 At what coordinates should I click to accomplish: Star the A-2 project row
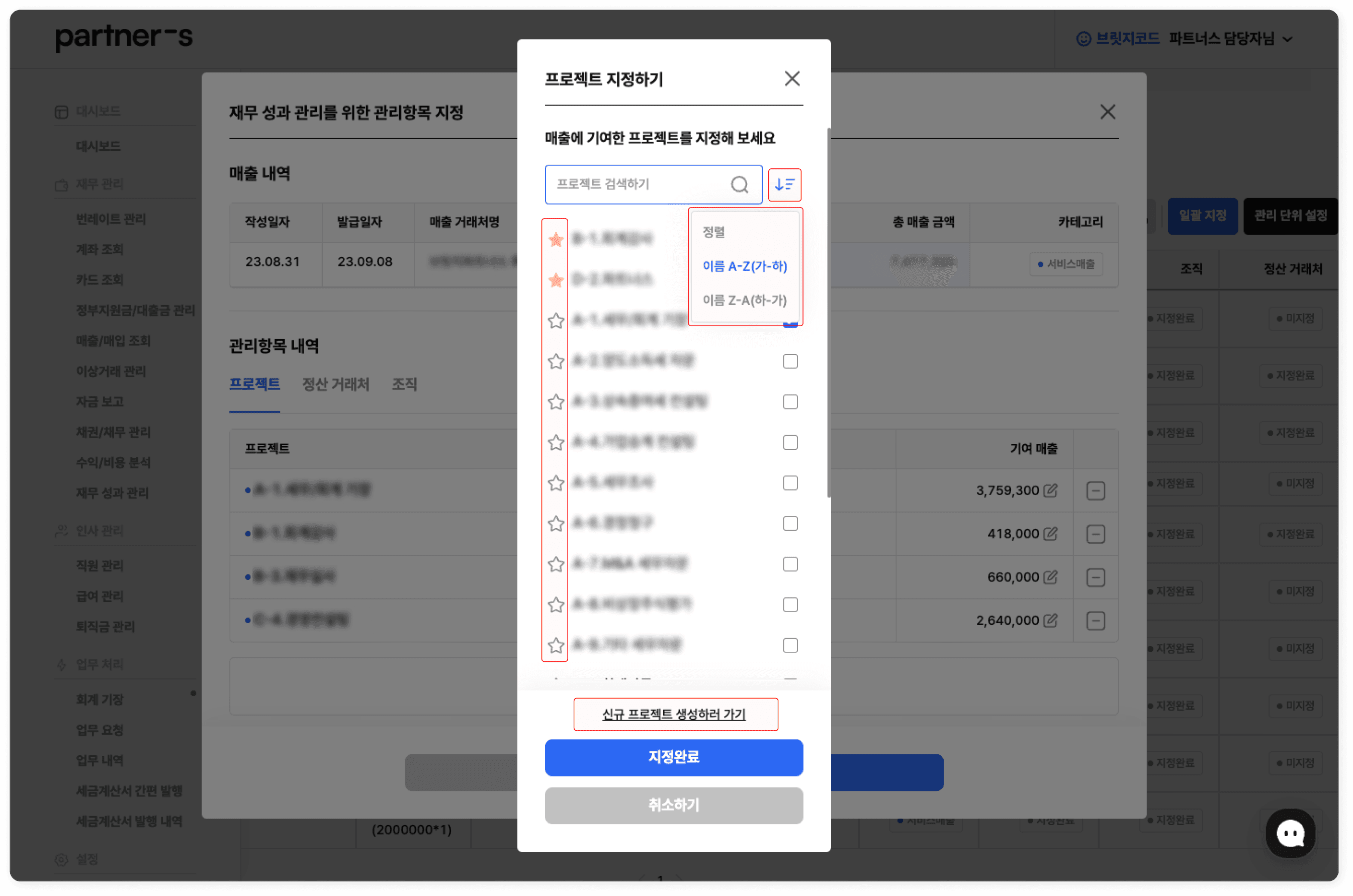(556, 361)
